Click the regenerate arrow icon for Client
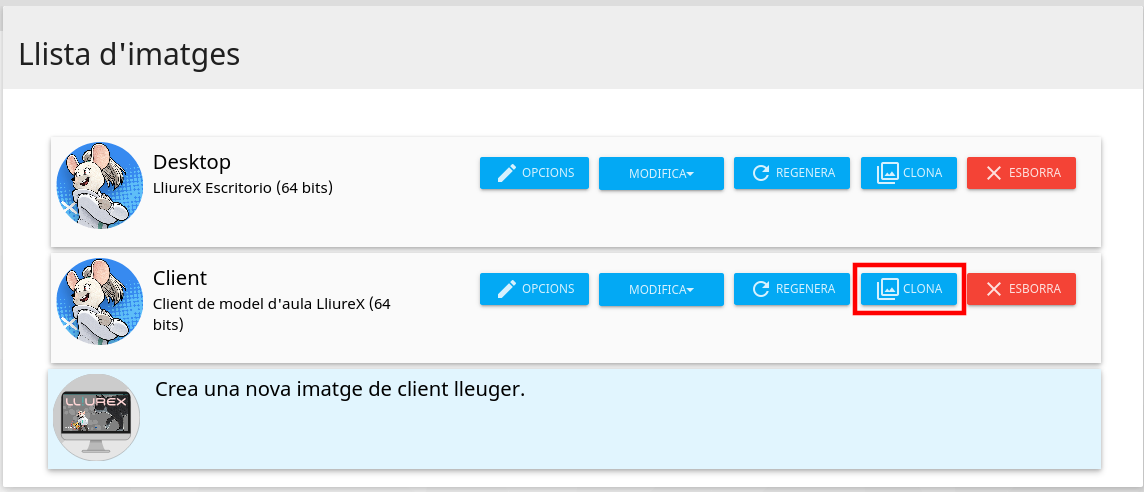This screenshot has height=492, width=1144. 761,289
